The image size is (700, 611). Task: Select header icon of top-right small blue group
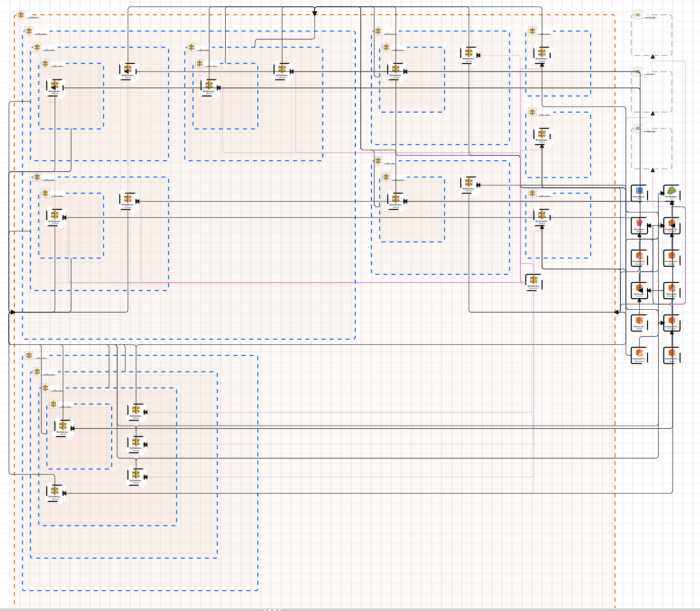532,32
